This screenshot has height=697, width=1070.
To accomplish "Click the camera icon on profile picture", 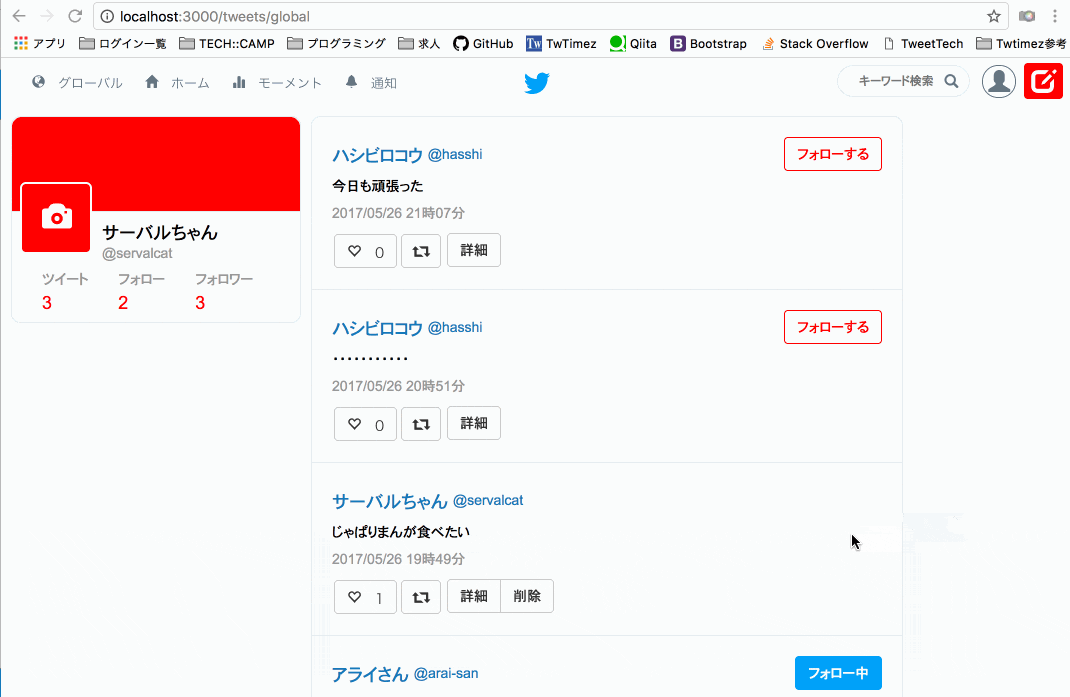I will [x=57, y=218].
